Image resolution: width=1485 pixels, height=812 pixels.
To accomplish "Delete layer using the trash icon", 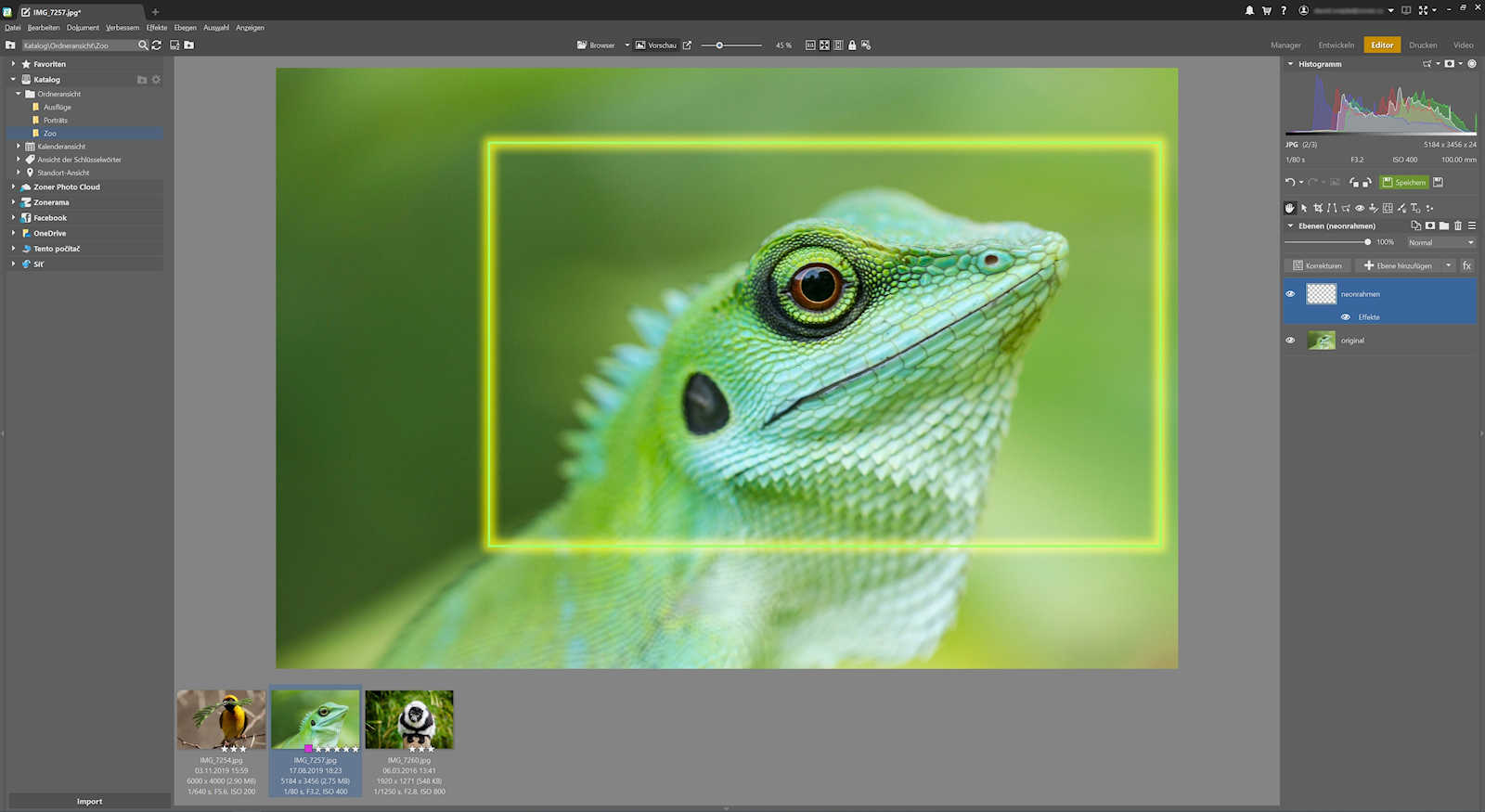I will [x=1458, y=226].
